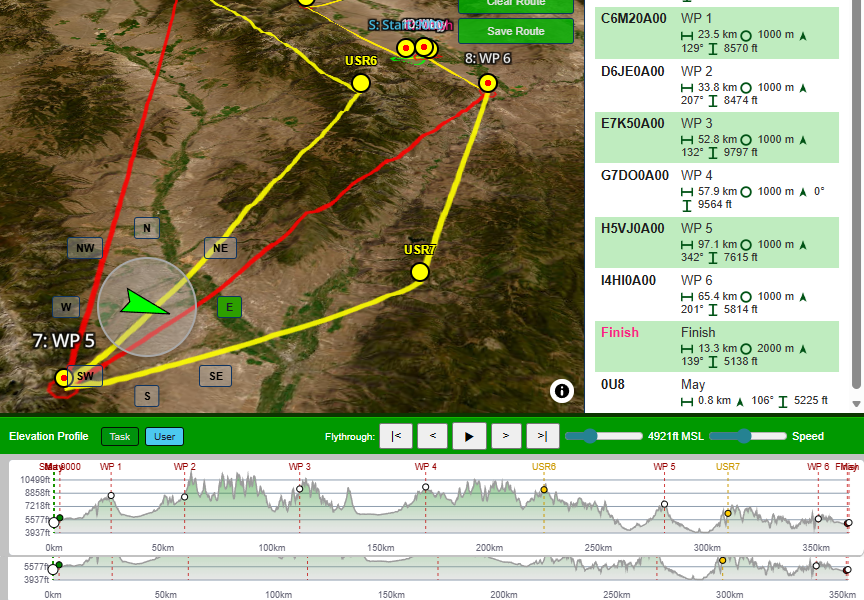Image resolution: width=864 pixels, height=600 pixels.
Task: Click WP 1 bearing arrow icon
Action: tap(803, 36)
